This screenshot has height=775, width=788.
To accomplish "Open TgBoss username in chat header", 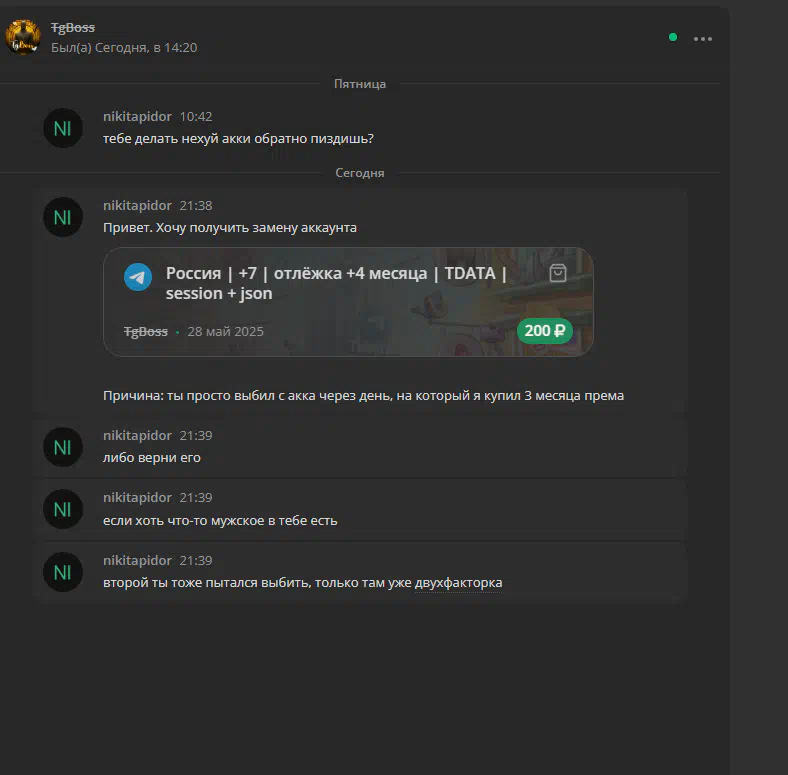I will (x=73, y=28).
